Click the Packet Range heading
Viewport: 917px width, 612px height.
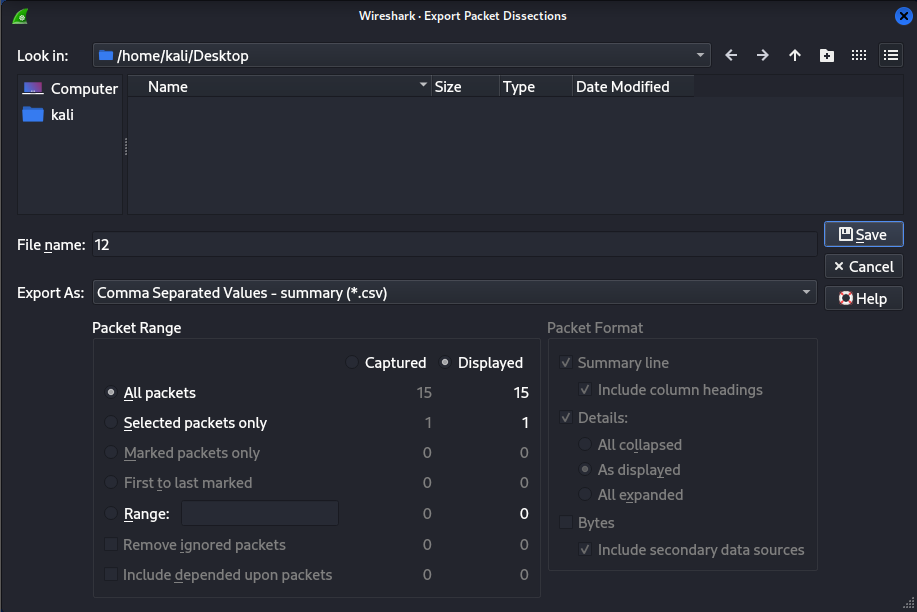click(137, 328)
